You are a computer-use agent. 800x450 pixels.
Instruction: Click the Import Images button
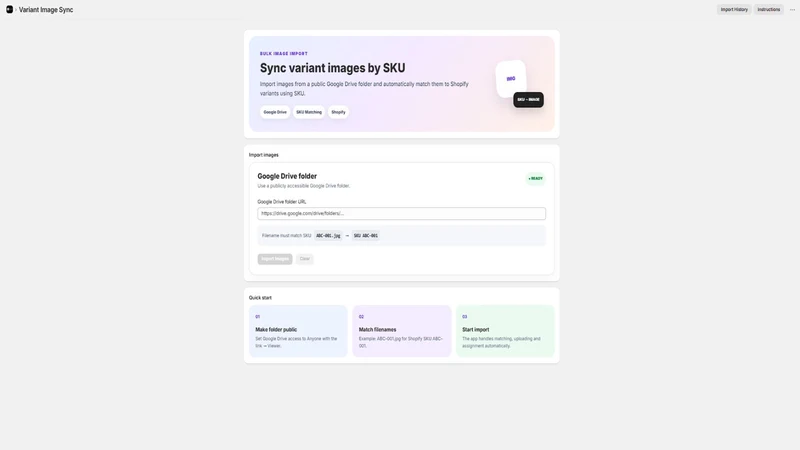click(x=275, y=259)
